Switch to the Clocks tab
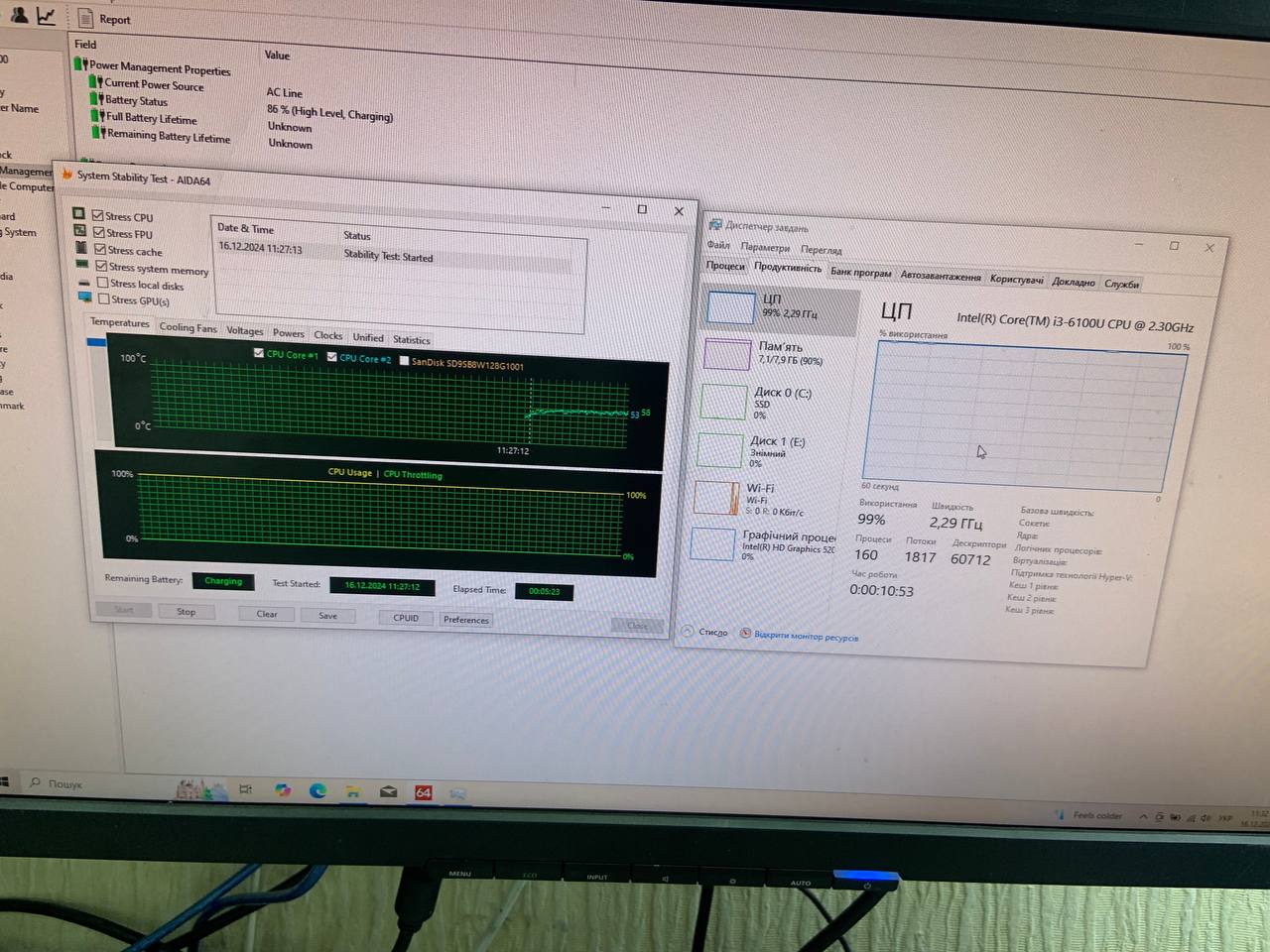1270x952 pixels. pos(328,335)
